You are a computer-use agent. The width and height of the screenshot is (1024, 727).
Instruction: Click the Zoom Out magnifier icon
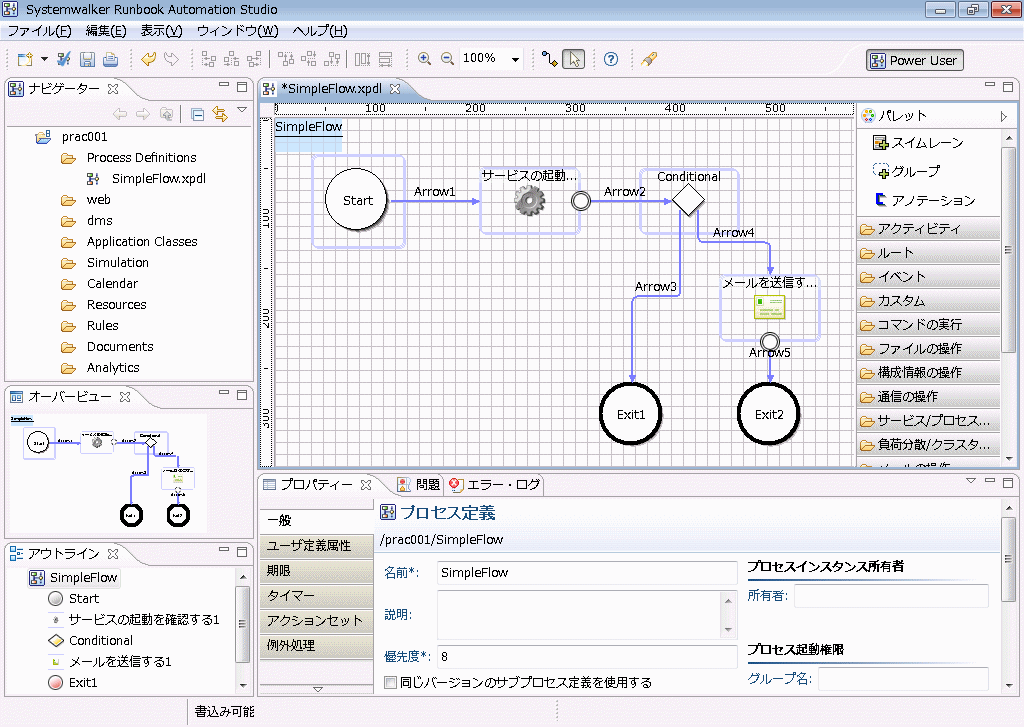click(447, 59)
